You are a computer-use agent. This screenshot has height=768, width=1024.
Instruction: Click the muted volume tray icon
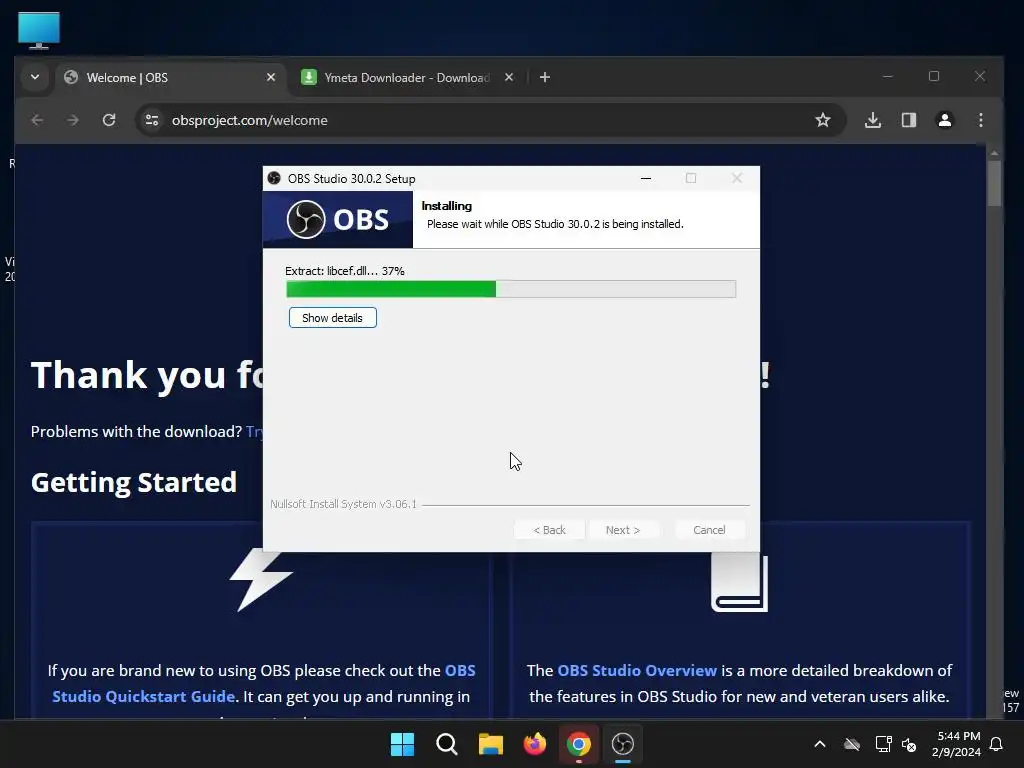[x=909, y=744]
